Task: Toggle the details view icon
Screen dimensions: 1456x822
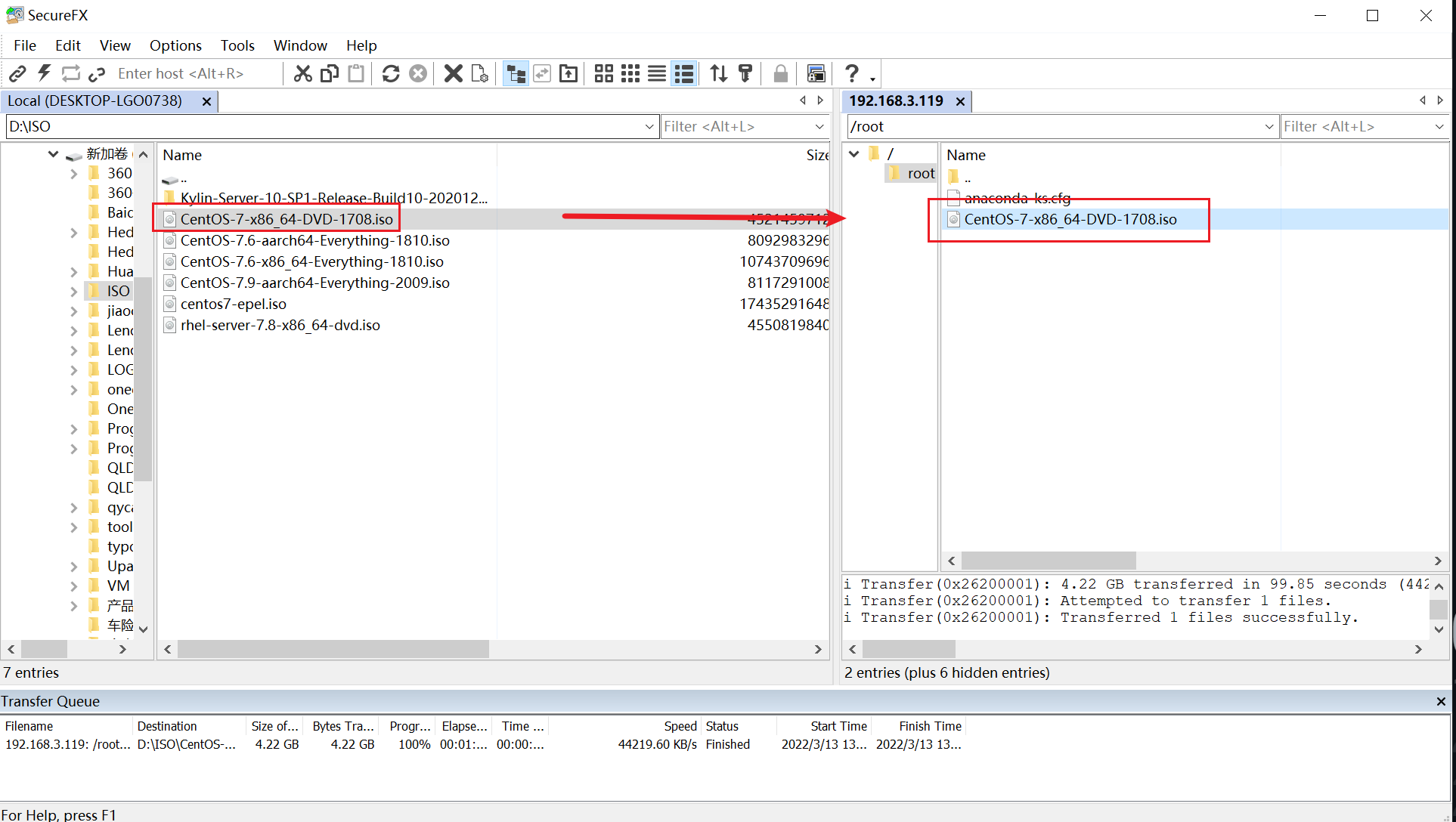Action: [x=684, y=73]
